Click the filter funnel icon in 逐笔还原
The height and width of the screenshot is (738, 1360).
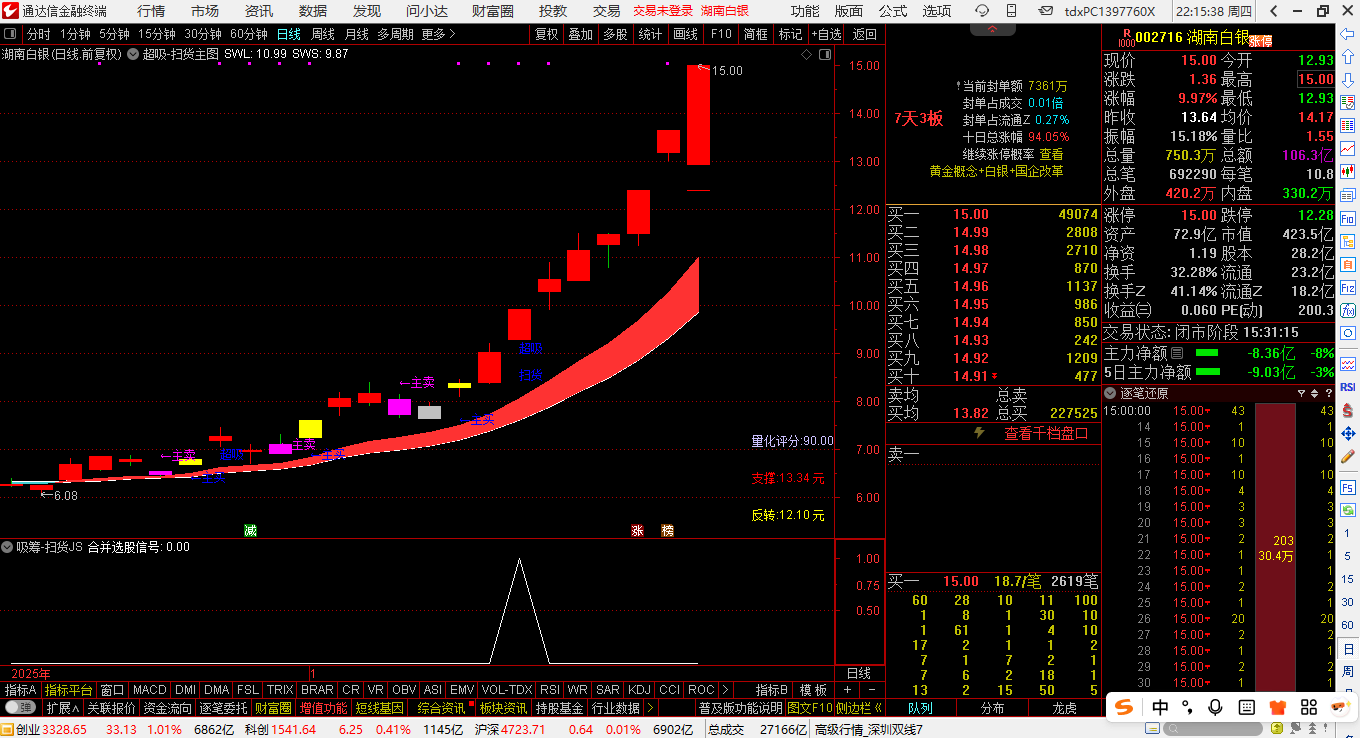pos(1302,393)
